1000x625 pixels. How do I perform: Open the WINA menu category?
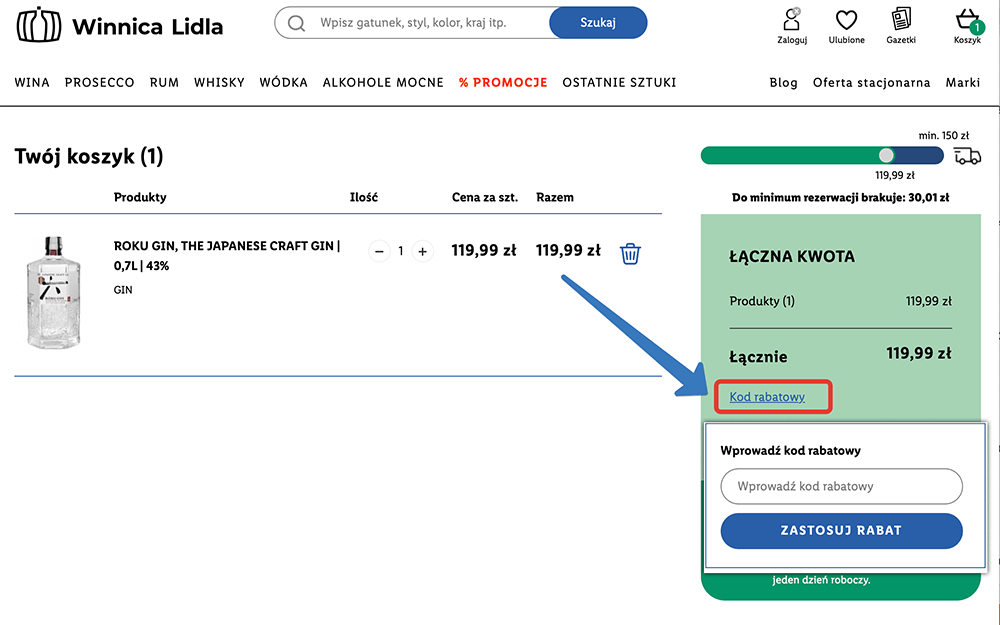(32, 83)
